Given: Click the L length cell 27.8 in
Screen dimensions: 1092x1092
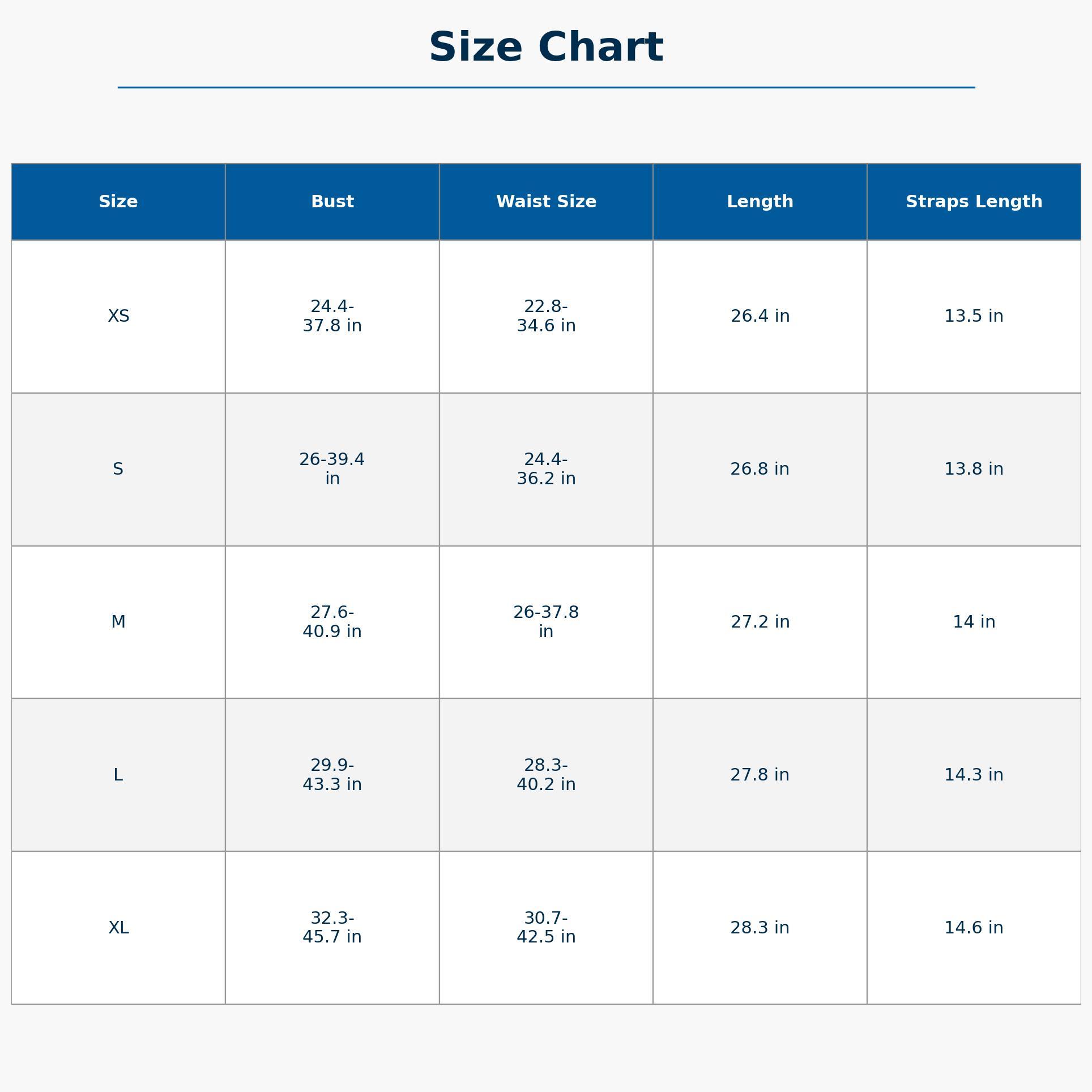Looking at the screenshot, I should (x=760, y=775).
